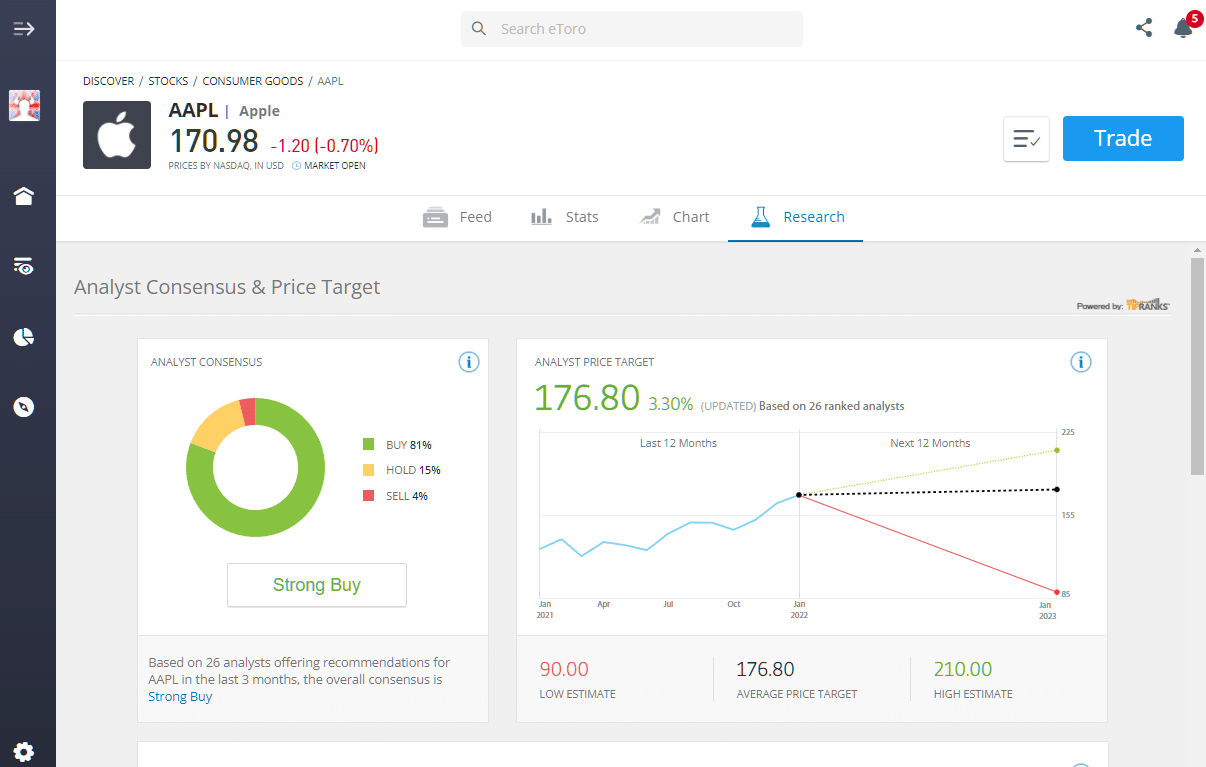The height and width of the screenshot is (767, 1206).
Task: Open Settings gear in the sidebar
Action: point(24,751)
